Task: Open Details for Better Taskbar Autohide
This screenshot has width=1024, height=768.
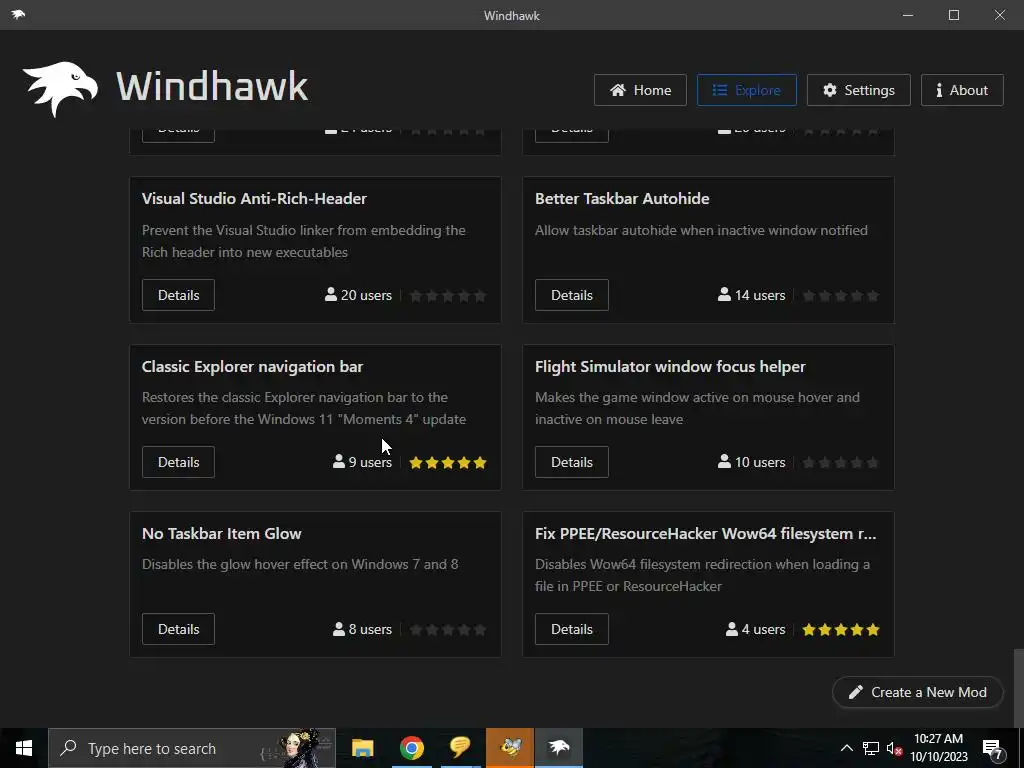Action: [571, 295]
